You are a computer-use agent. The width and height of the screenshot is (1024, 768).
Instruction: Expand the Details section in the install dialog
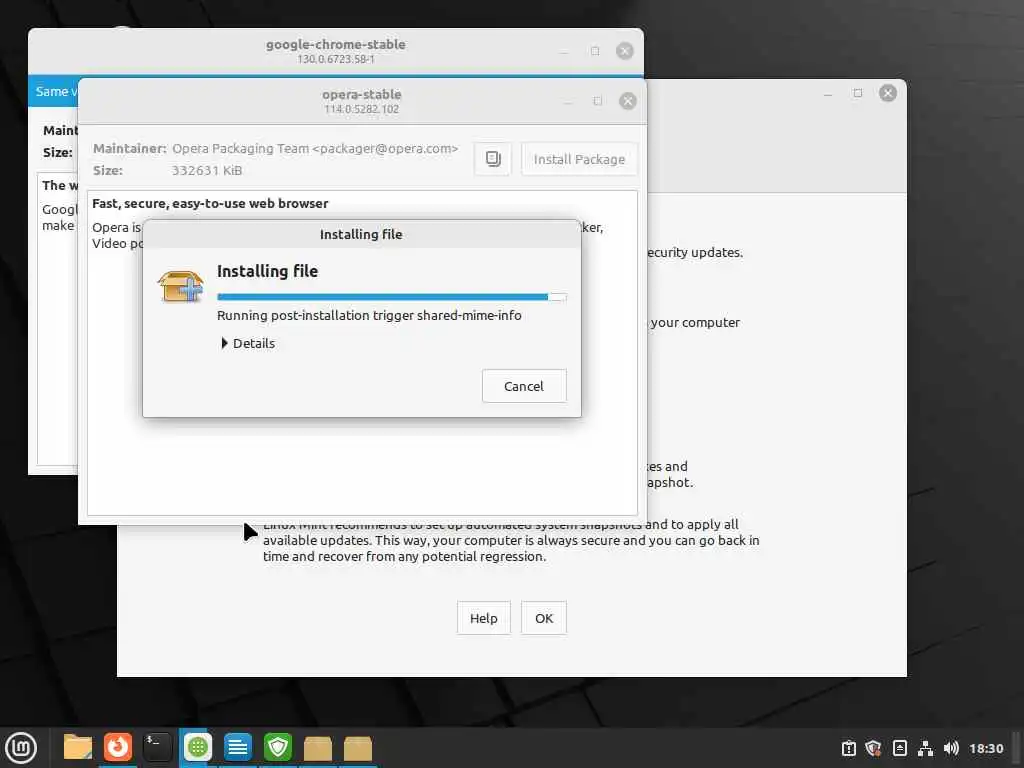click(248, 344)
